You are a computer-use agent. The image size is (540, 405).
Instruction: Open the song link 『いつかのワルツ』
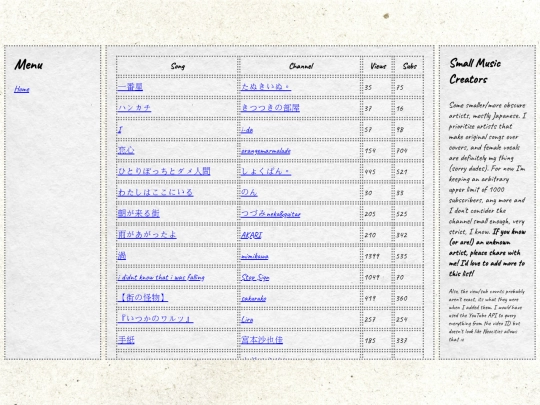(155, 318)
